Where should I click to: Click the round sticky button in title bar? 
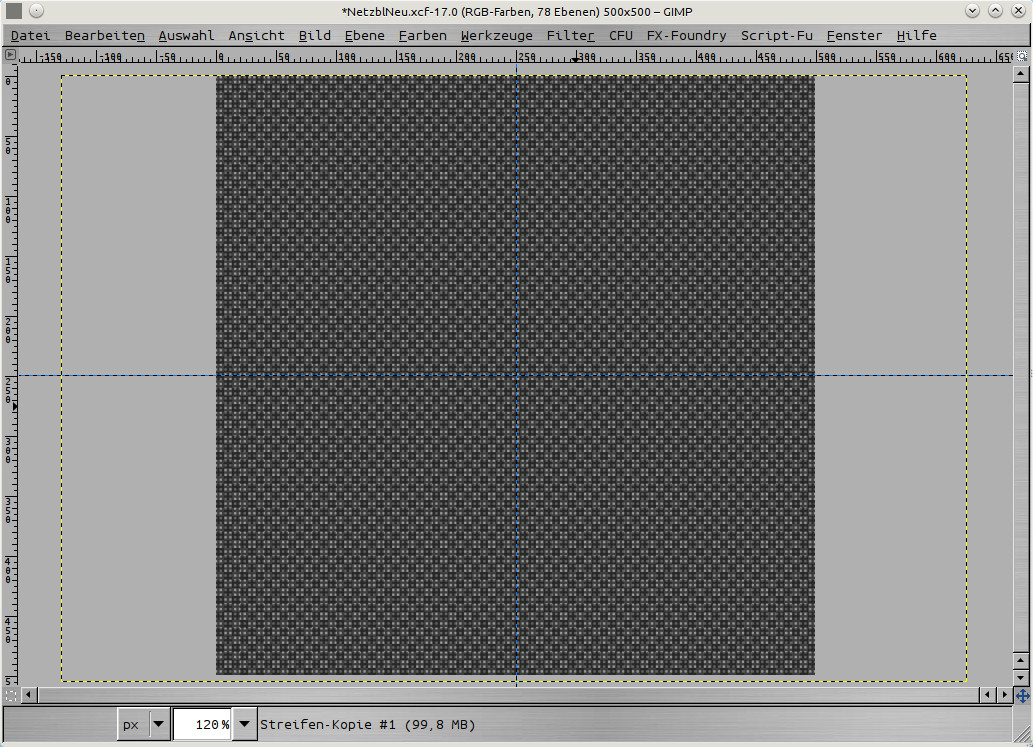[35, 11]
